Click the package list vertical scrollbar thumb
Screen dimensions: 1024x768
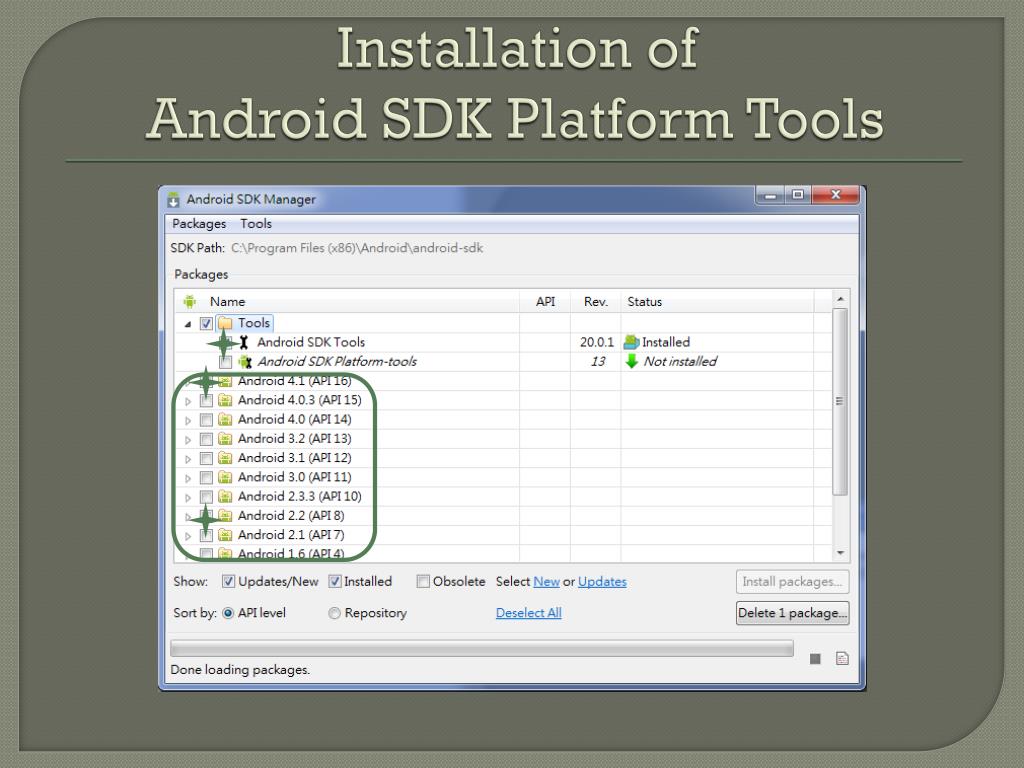pos(840,401)
